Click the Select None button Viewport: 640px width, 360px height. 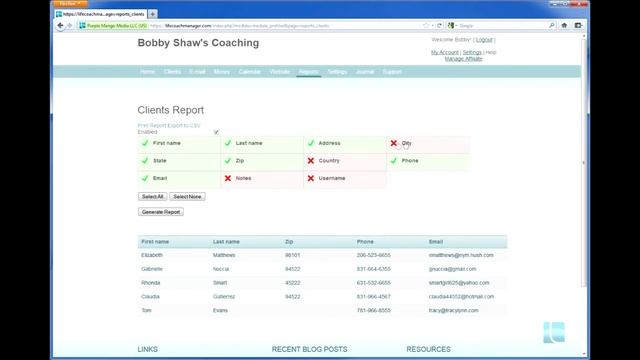click(x=187, y=197)
